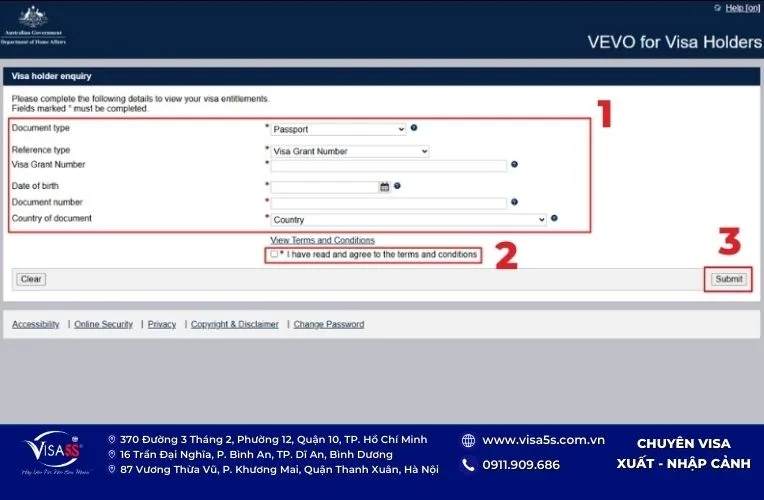Focus the Date of birth input field
The height and width of the screenshot is (500, 764).
(325, 187)
